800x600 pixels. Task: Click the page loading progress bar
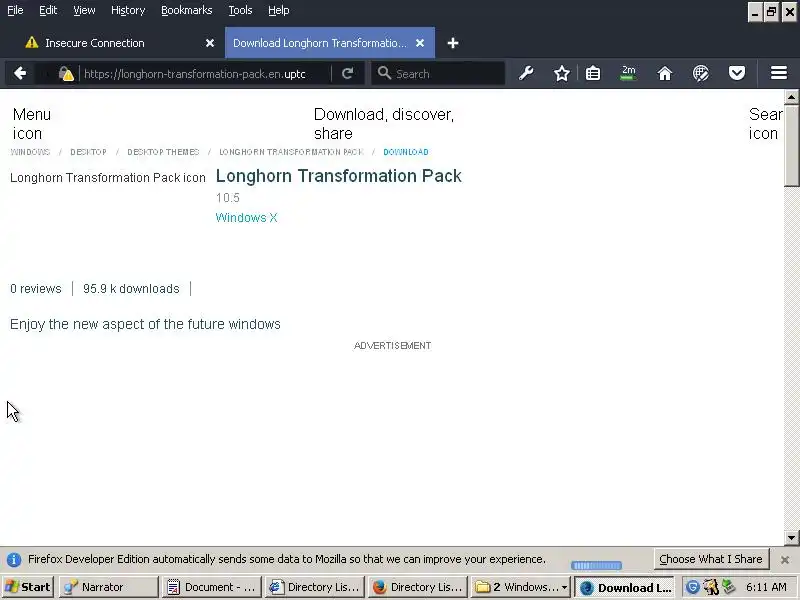[x=596, y=565]
